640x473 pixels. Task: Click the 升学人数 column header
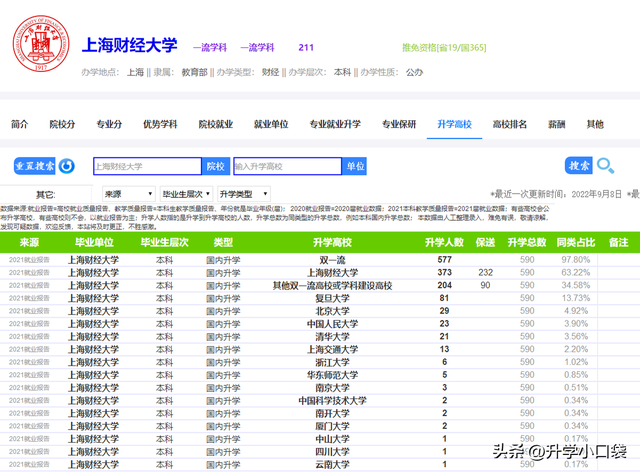point(444,242)
